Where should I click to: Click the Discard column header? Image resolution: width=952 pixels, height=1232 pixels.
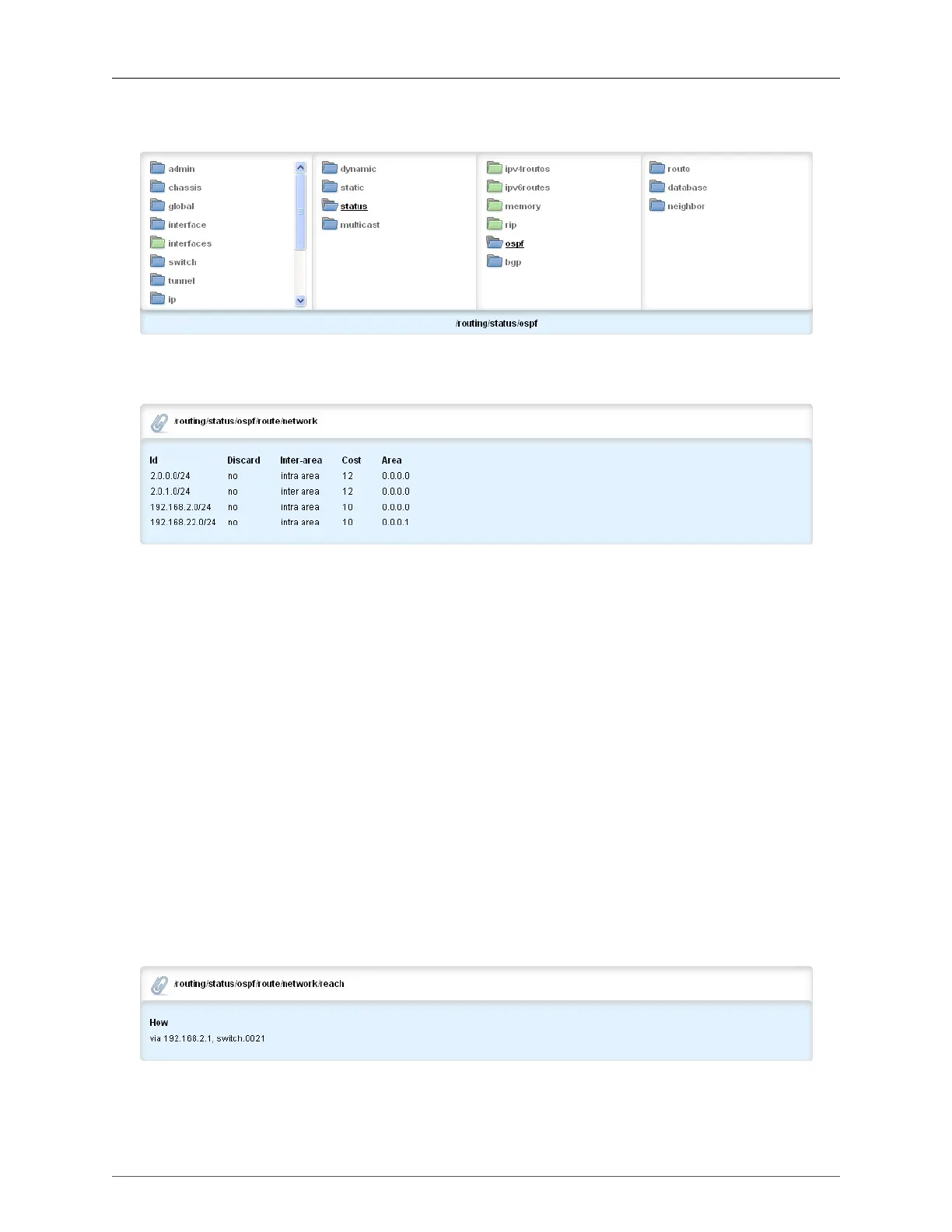tap(243, 460)
